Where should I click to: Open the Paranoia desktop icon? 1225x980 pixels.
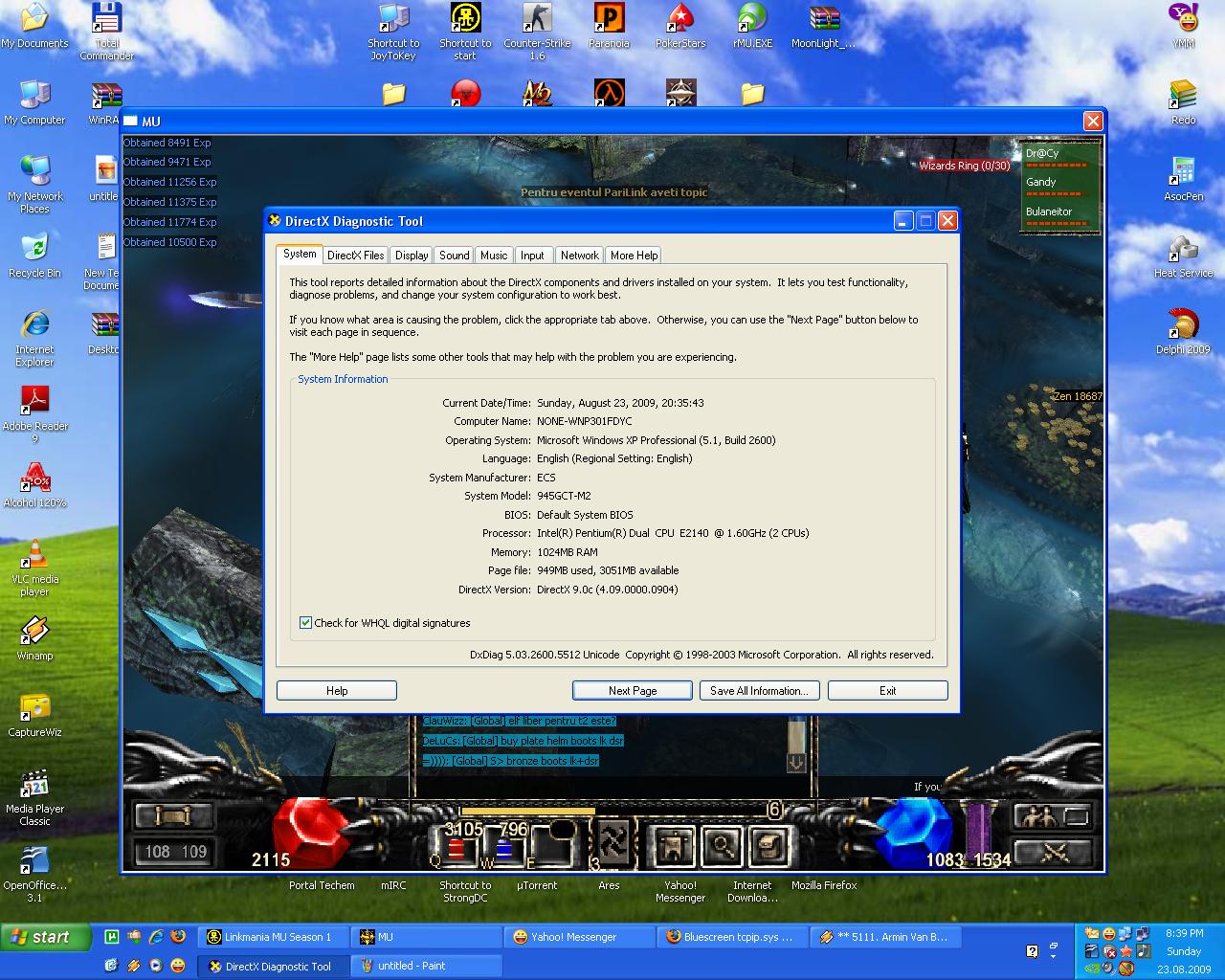coord(609,26)
